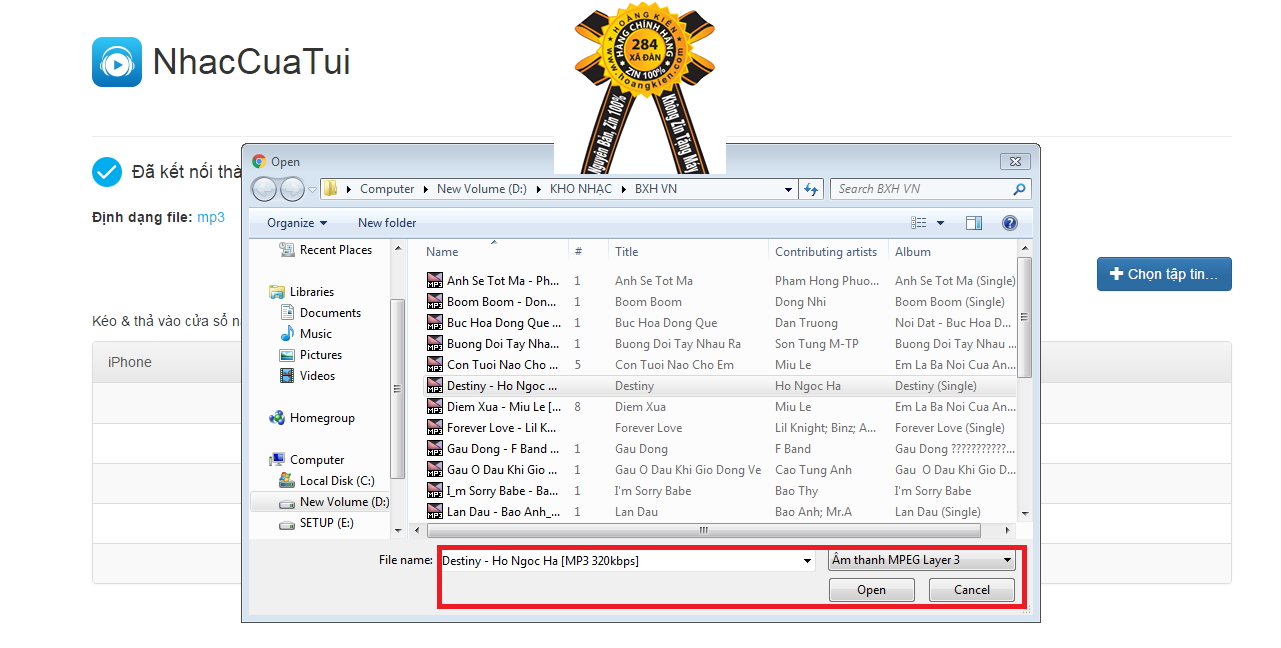Select the MP3 icon of Forever Love file
The height and width of the screenshot is (648, 1281).
(x=435, y=428)
